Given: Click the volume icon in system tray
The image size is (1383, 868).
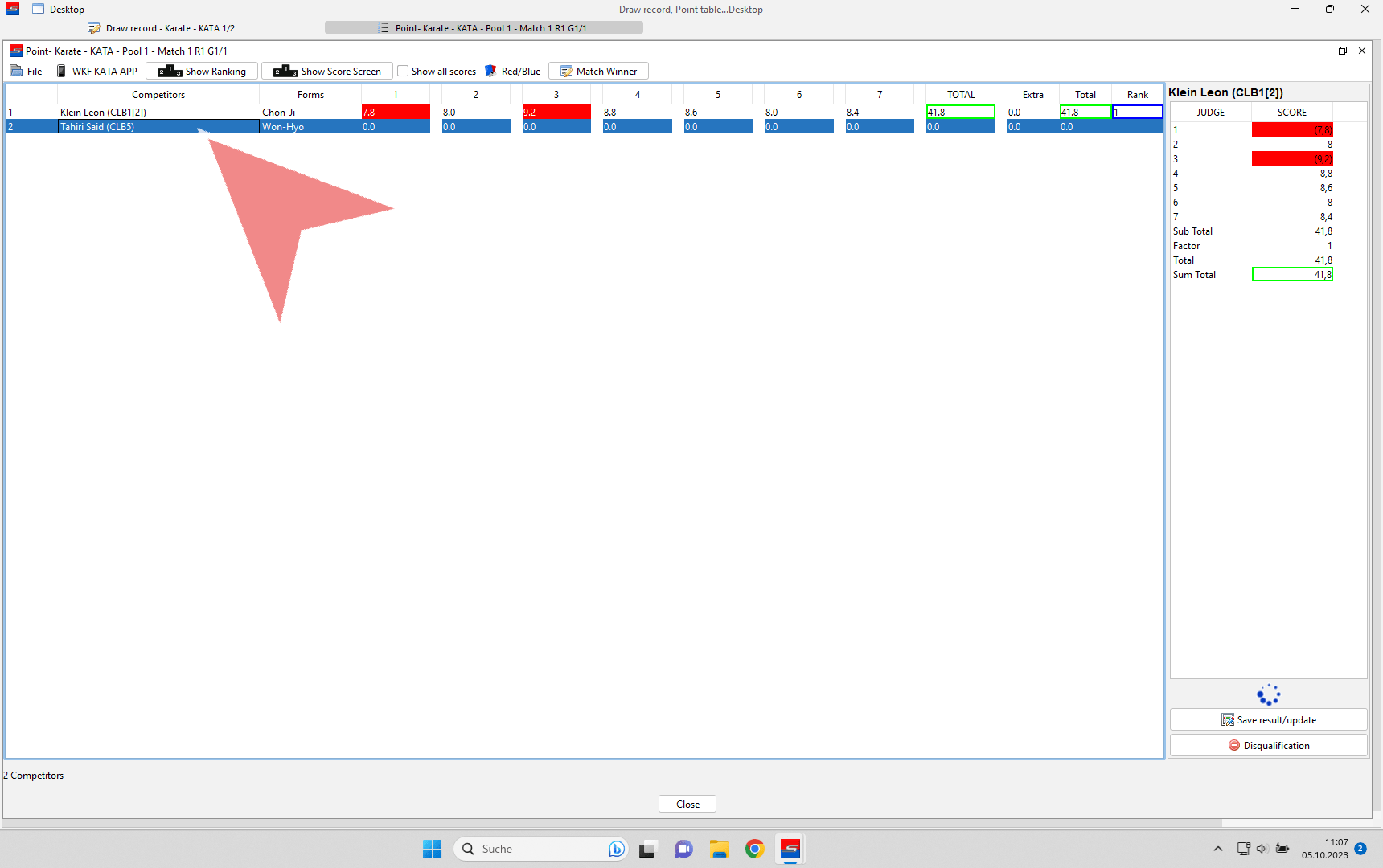Looking at the screenshot, I should click(1262, 849).
